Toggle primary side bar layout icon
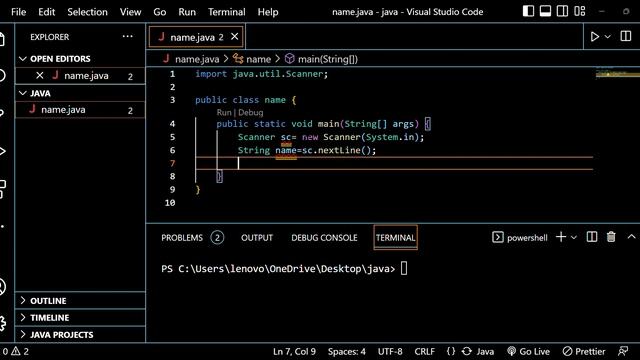This screenshot has height=360, width=640. (x=528, y=11)
